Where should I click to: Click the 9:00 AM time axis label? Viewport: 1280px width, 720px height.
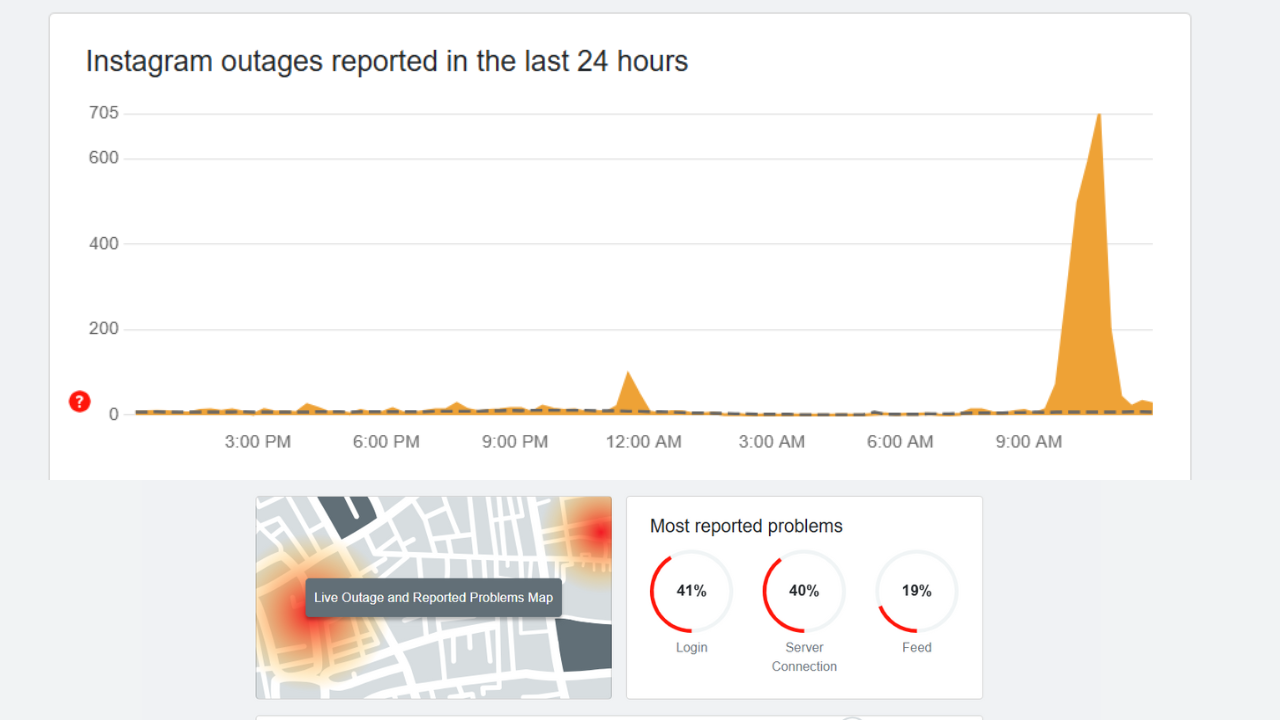(x=1028, y=442)
